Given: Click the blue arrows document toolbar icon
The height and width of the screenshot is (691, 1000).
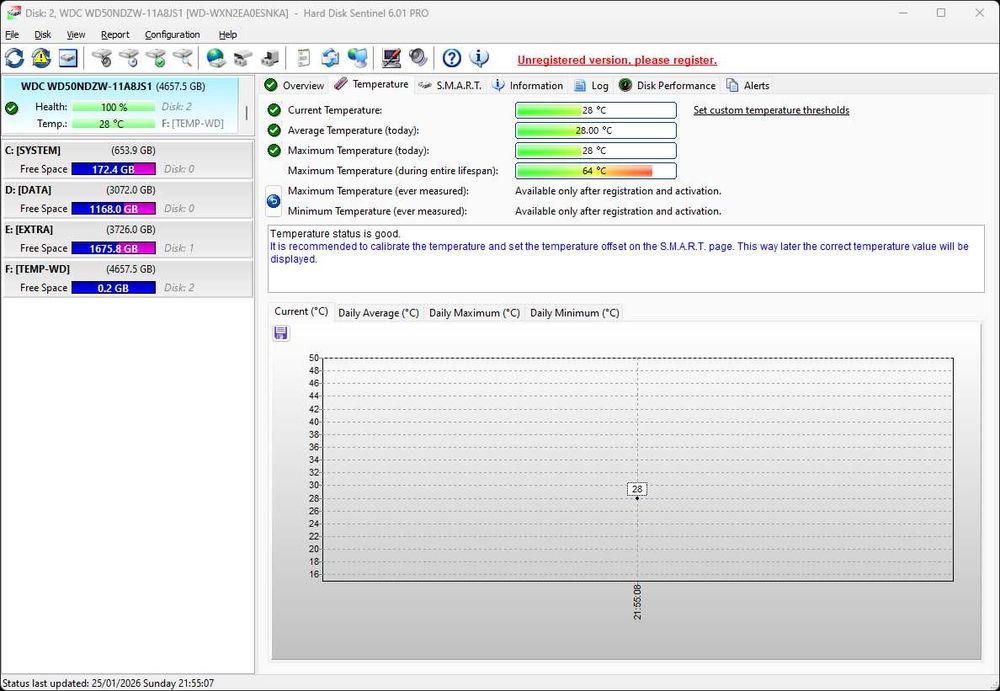Looking at the screenshot, I should point(330,58).
